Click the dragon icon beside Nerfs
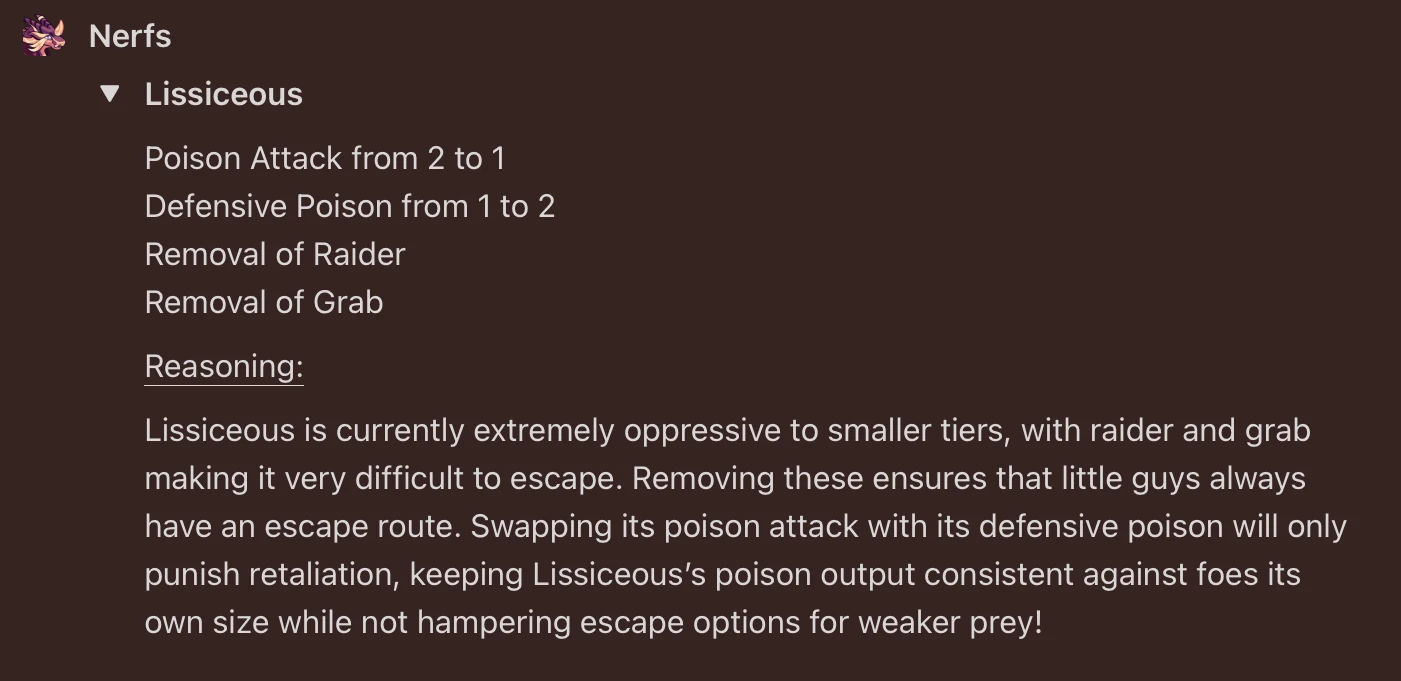 point(43,36)
